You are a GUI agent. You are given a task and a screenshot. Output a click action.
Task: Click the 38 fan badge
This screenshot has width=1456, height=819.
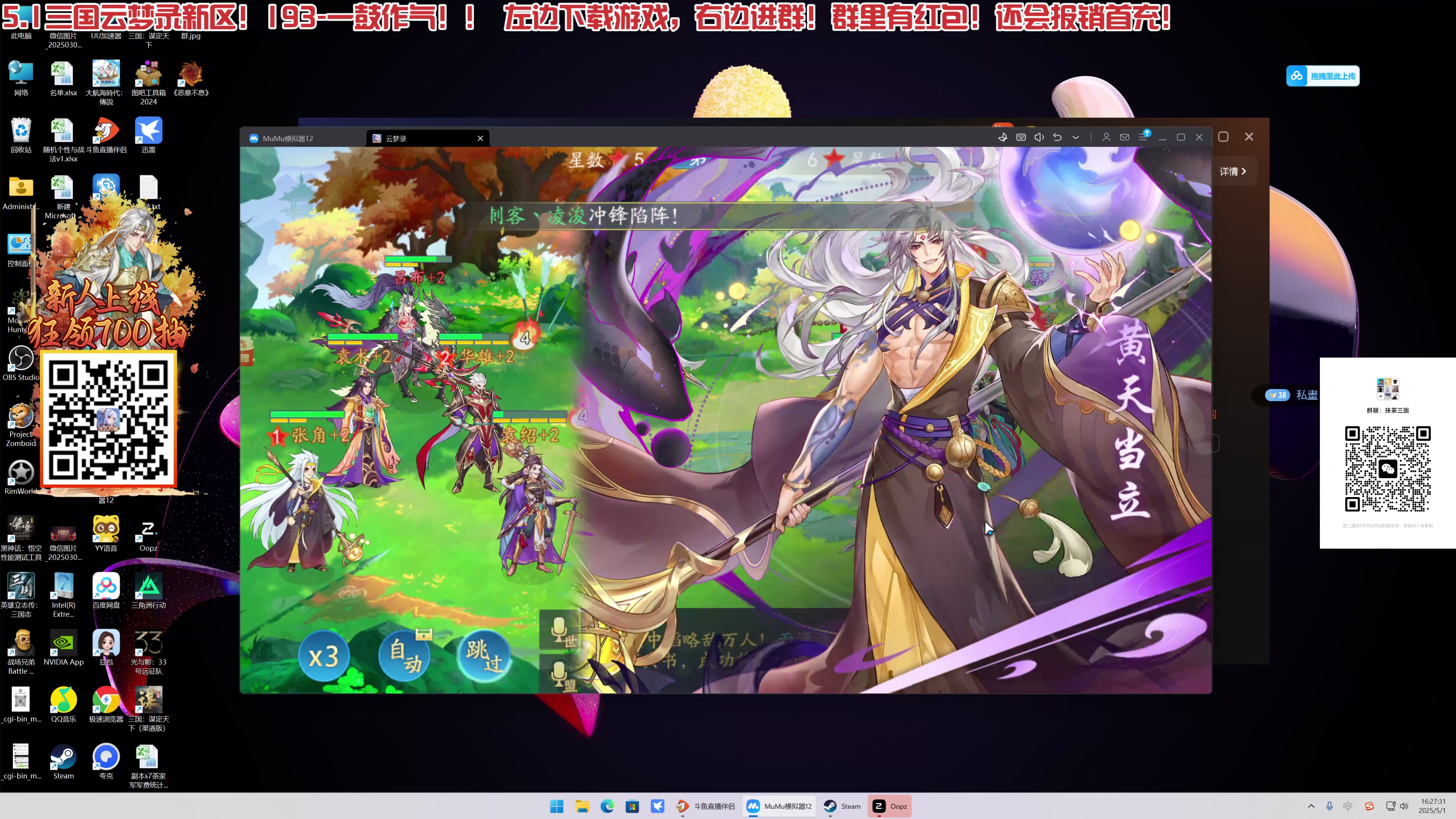point(1277,395)
